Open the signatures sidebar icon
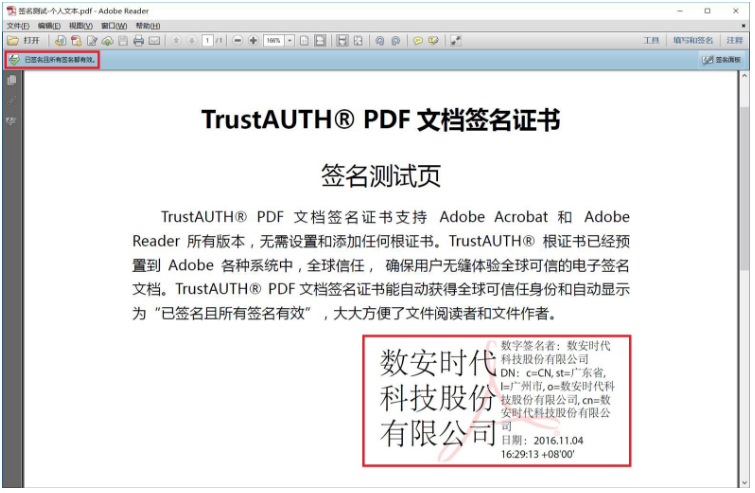755x493 pixels. click(12, 121)
